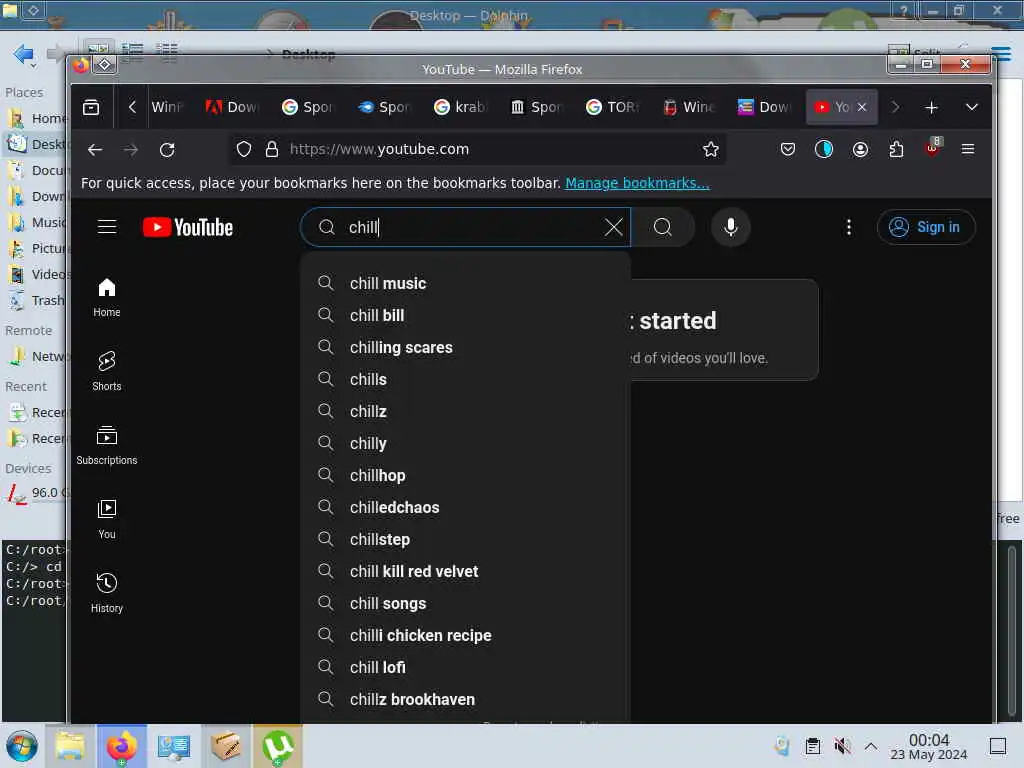Open Shorts in YouTube sidebar
This screenshot has width=1024, height=768.
(x=107, y=371)
